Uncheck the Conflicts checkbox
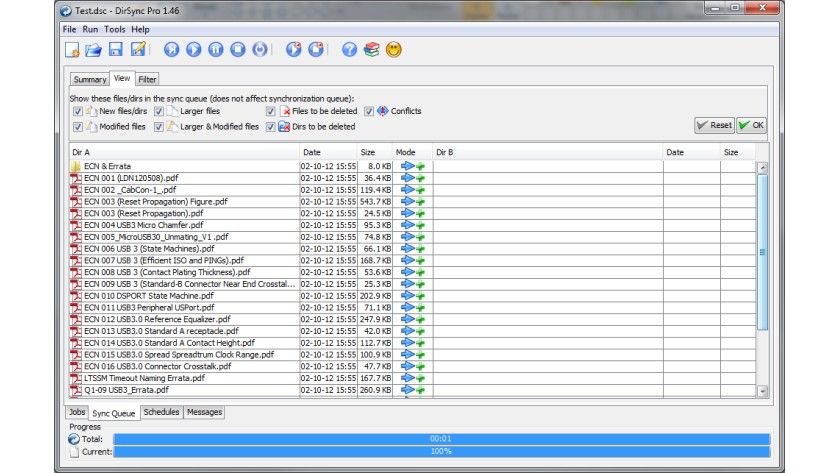The height and width of the screenshot is (473, 840). pyautogui.click(x=369, y=111)
